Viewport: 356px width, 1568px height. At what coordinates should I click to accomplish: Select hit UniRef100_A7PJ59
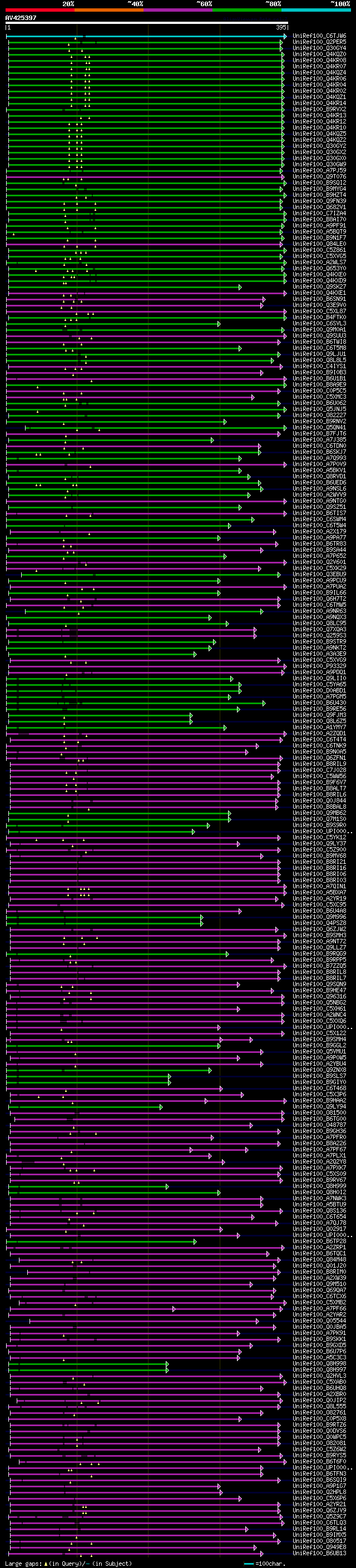319,170
